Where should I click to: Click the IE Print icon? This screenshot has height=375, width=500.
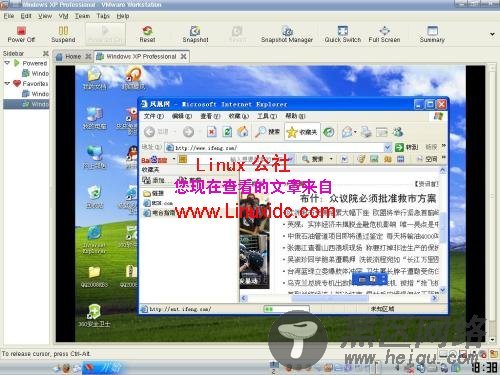point(366,132)
